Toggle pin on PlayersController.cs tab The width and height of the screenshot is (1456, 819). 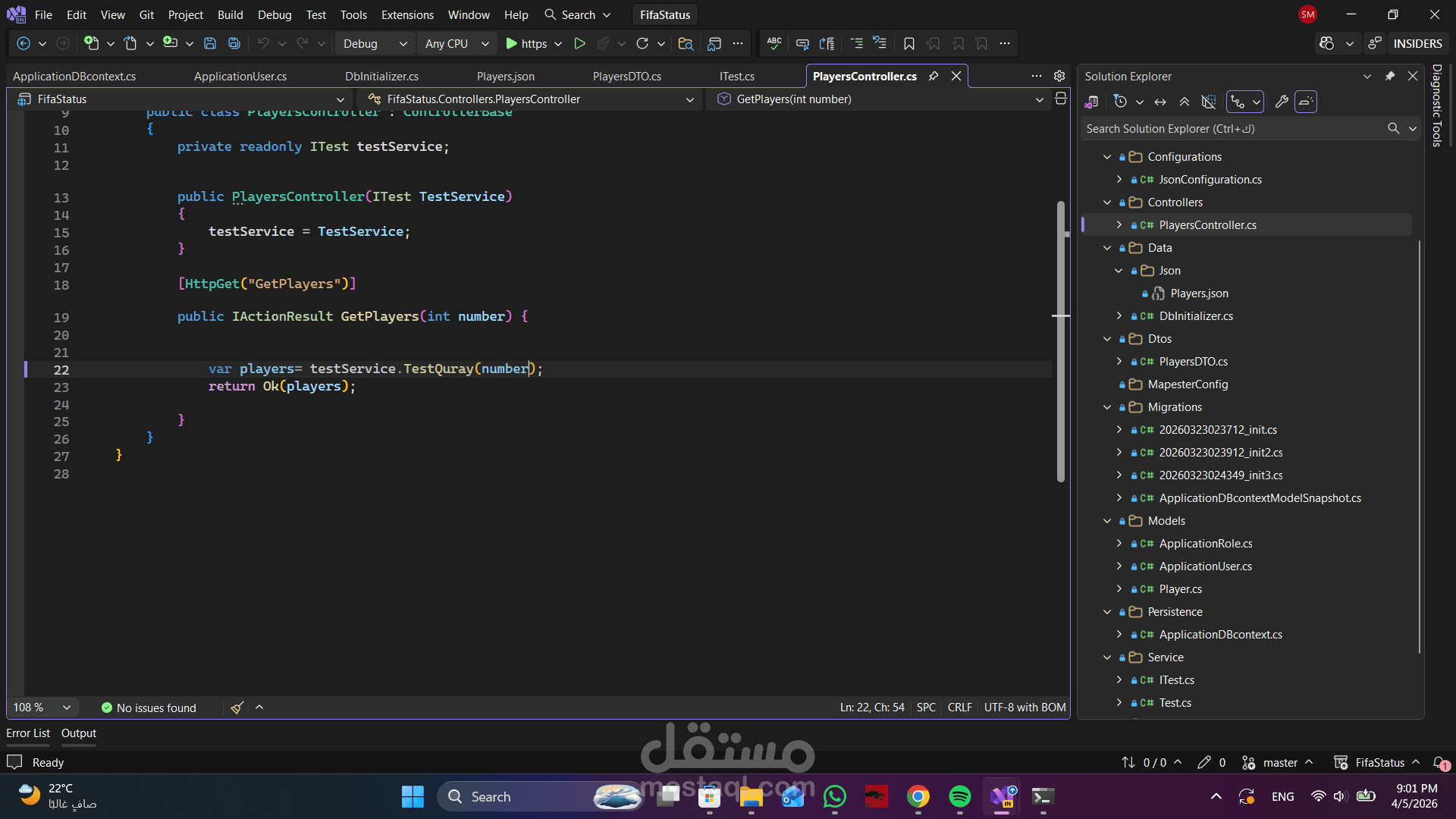point(934,76)
